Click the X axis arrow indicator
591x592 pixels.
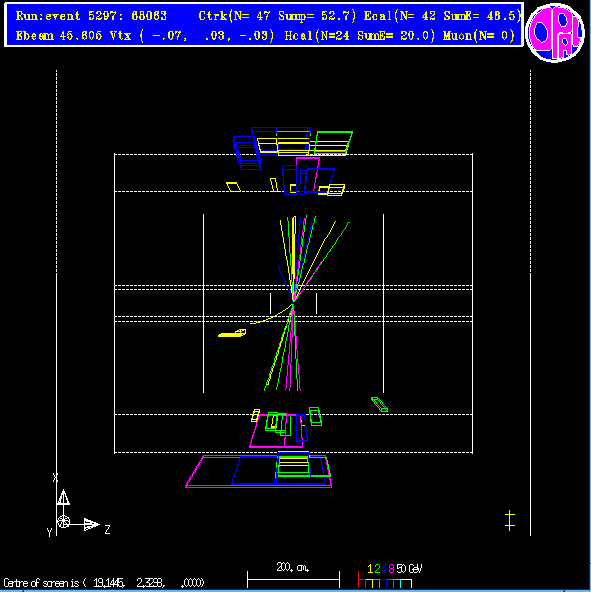[x=63, y=497]
